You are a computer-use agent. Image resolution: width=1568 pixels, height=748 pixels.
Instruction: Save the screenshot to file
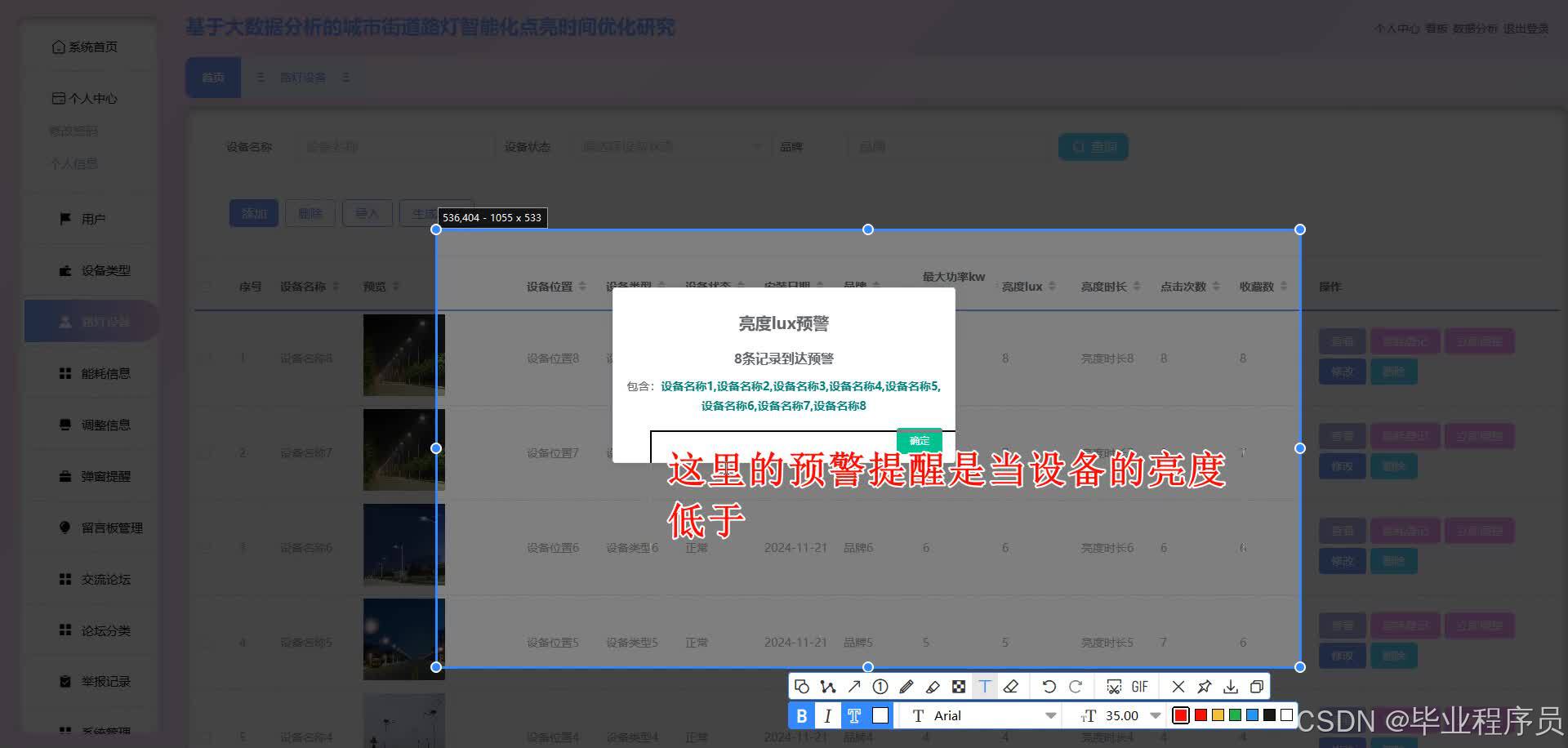pyautogui.click(x=1231, y=687)
